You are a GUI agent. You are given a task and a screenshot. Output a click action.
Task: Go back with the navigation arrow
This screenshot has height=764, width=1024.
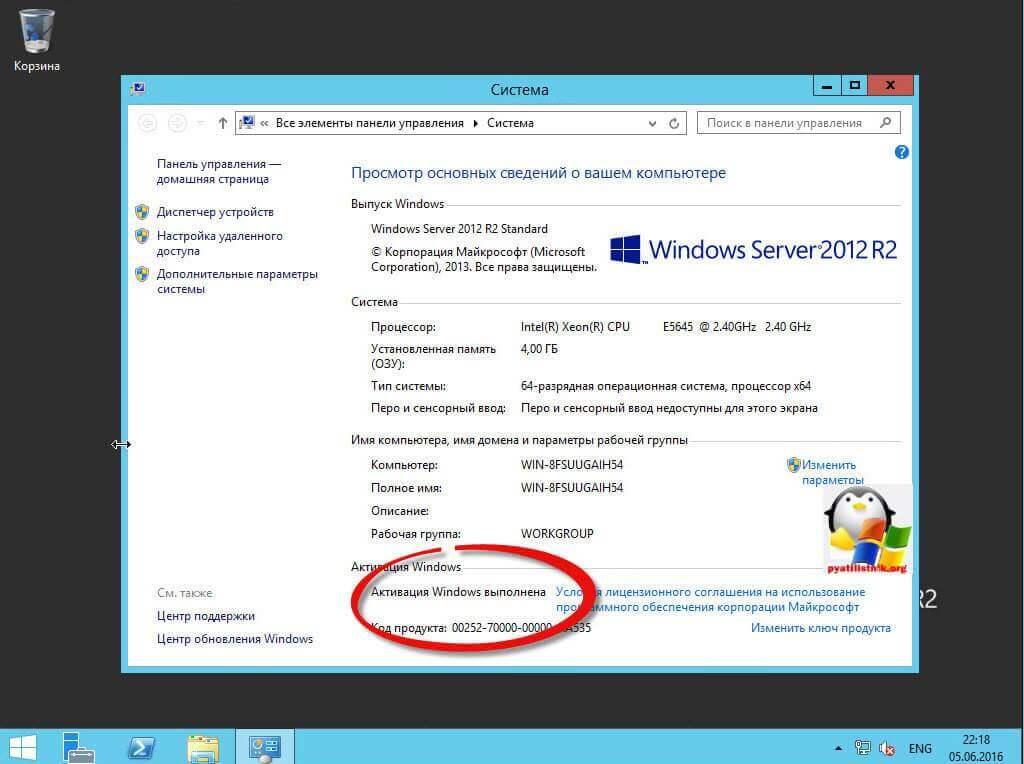pos(148,123)
